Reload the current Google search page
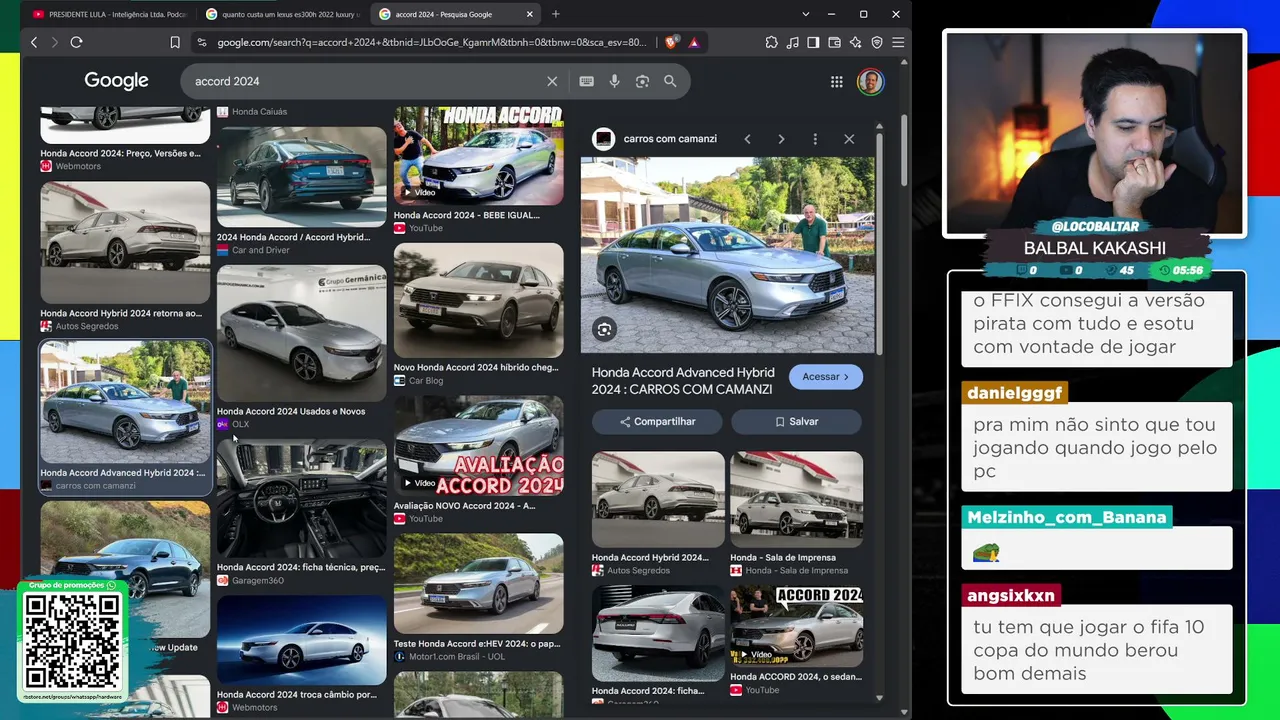 pos(76,42)
